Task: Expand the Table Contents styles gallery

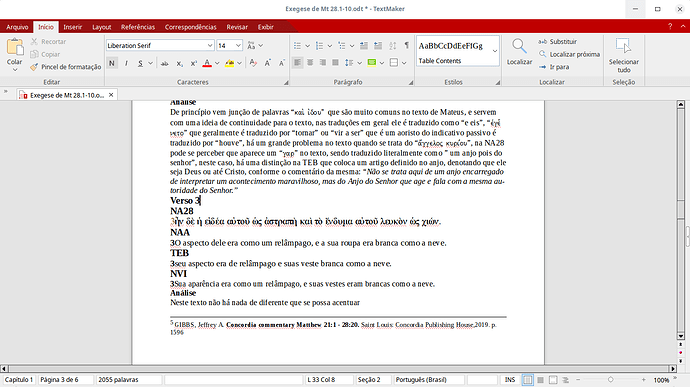Action: pos(495,51)
